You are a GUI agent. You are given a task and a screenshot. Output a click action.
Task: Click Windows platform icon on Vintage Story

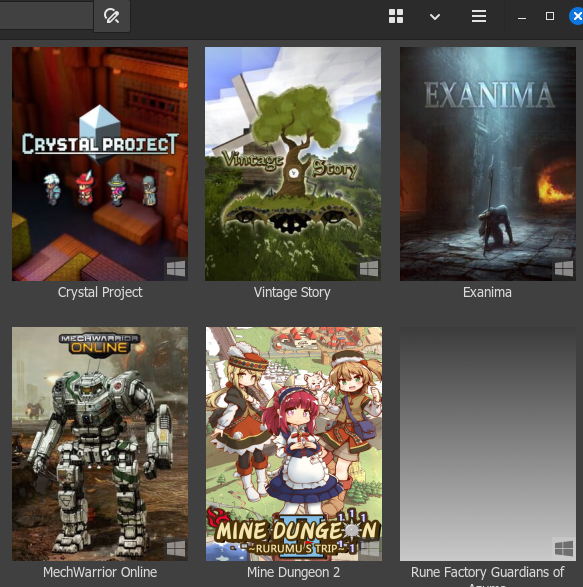369,268
